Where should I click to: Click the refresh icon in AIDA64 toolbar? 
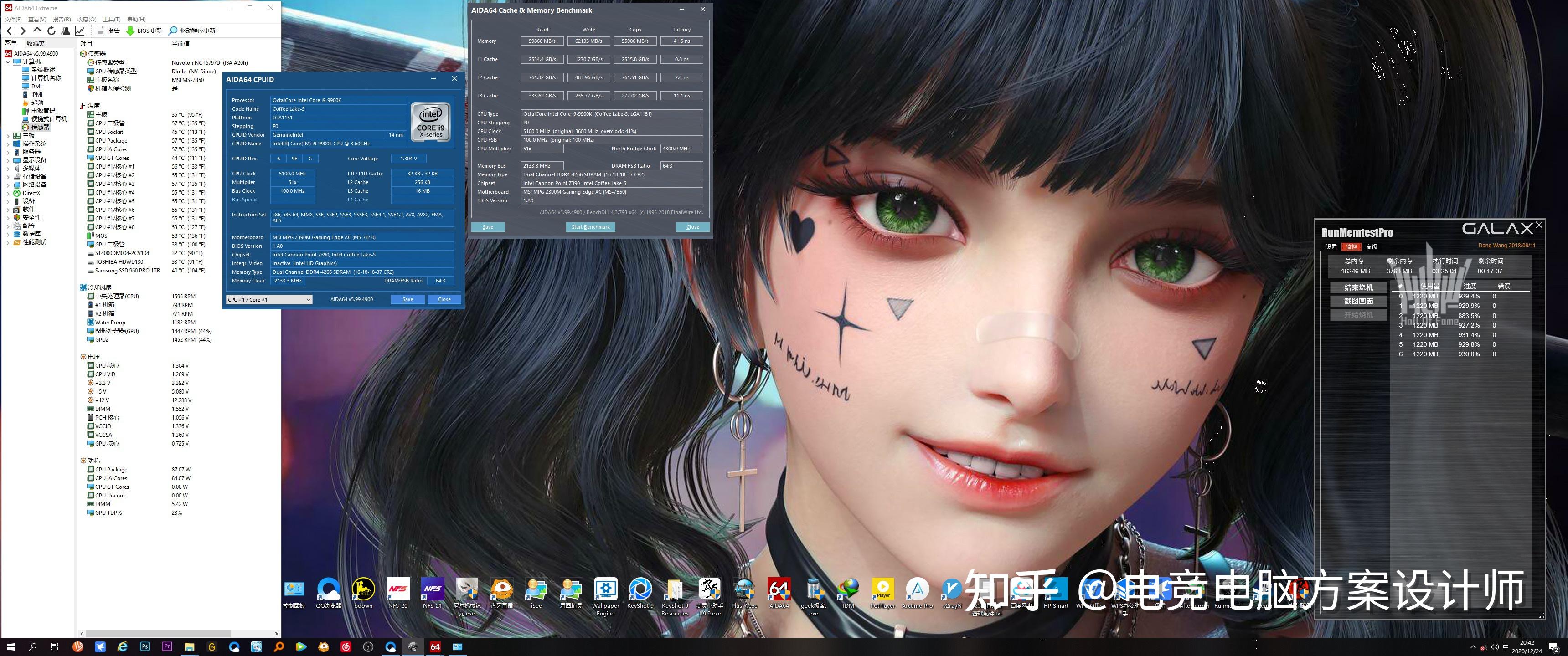click(52, 31)
